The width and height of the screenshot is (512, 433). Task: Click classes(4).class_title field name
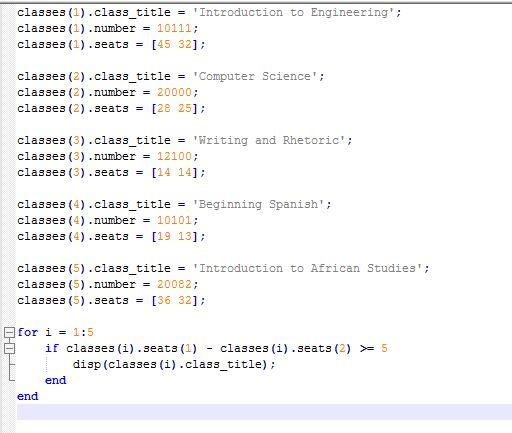pos(94,204)
